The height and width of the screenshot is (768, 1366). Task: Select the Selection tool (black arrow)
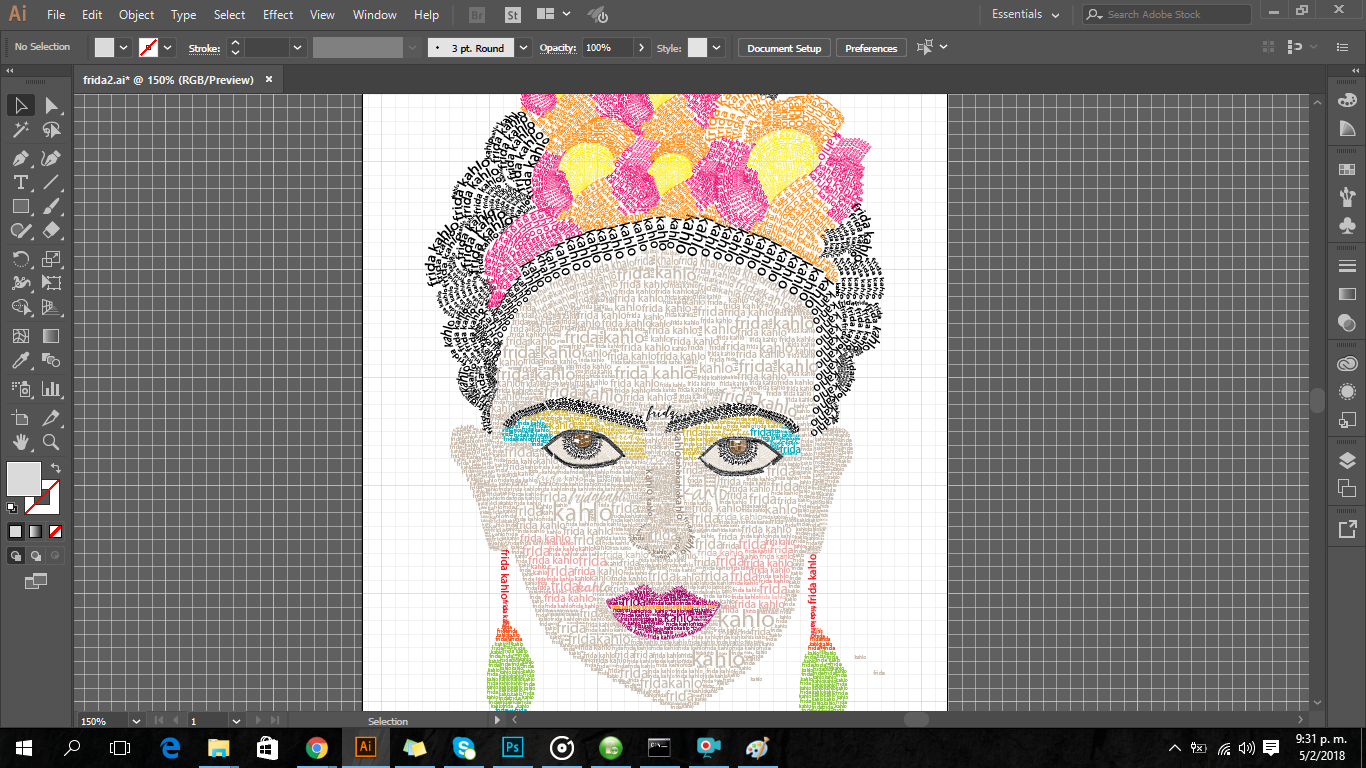pyautogui.click(x=20, y=105)
